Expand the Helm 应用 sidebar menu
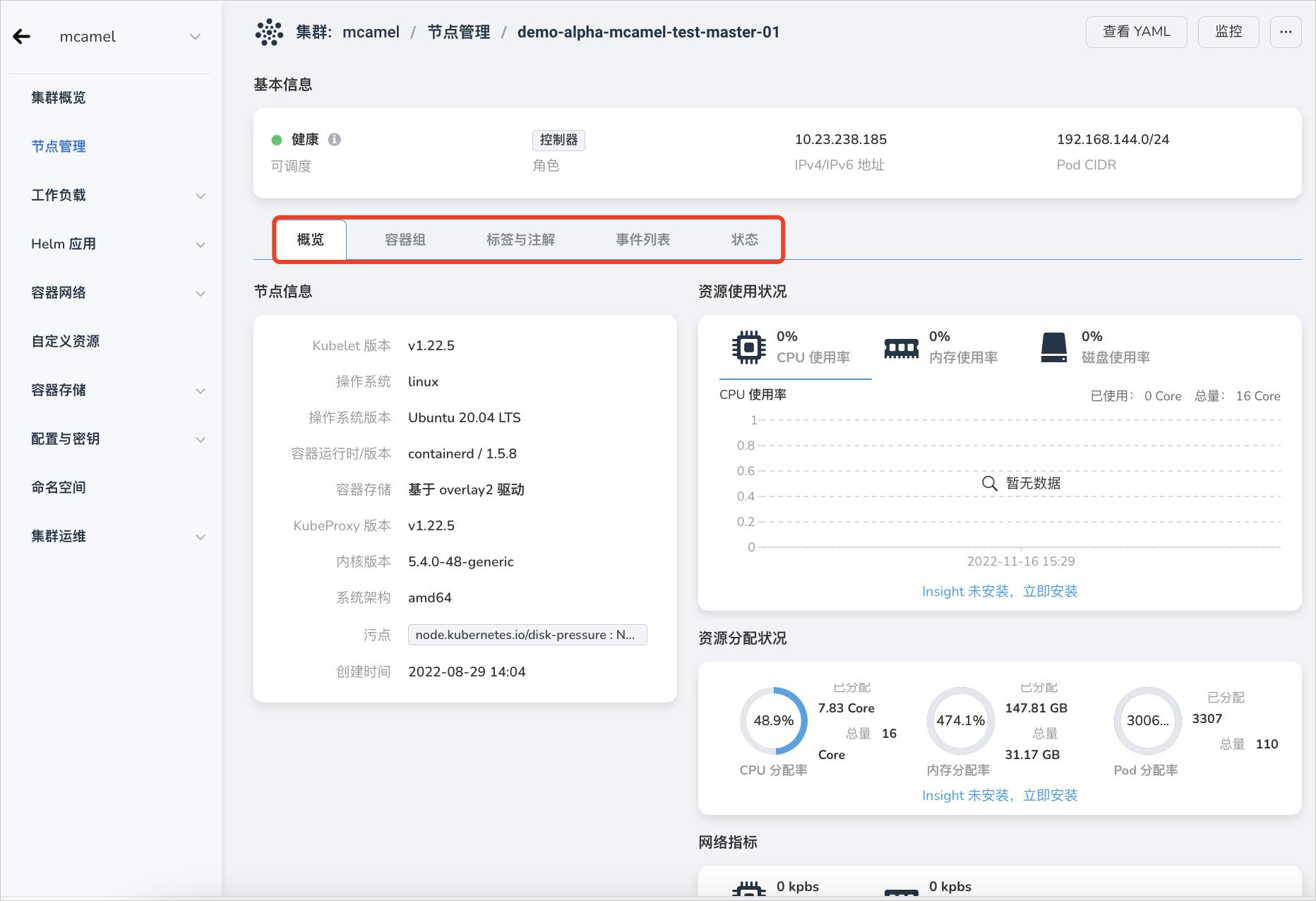This screenshot has width=1316, height=901. click(118, 244)
